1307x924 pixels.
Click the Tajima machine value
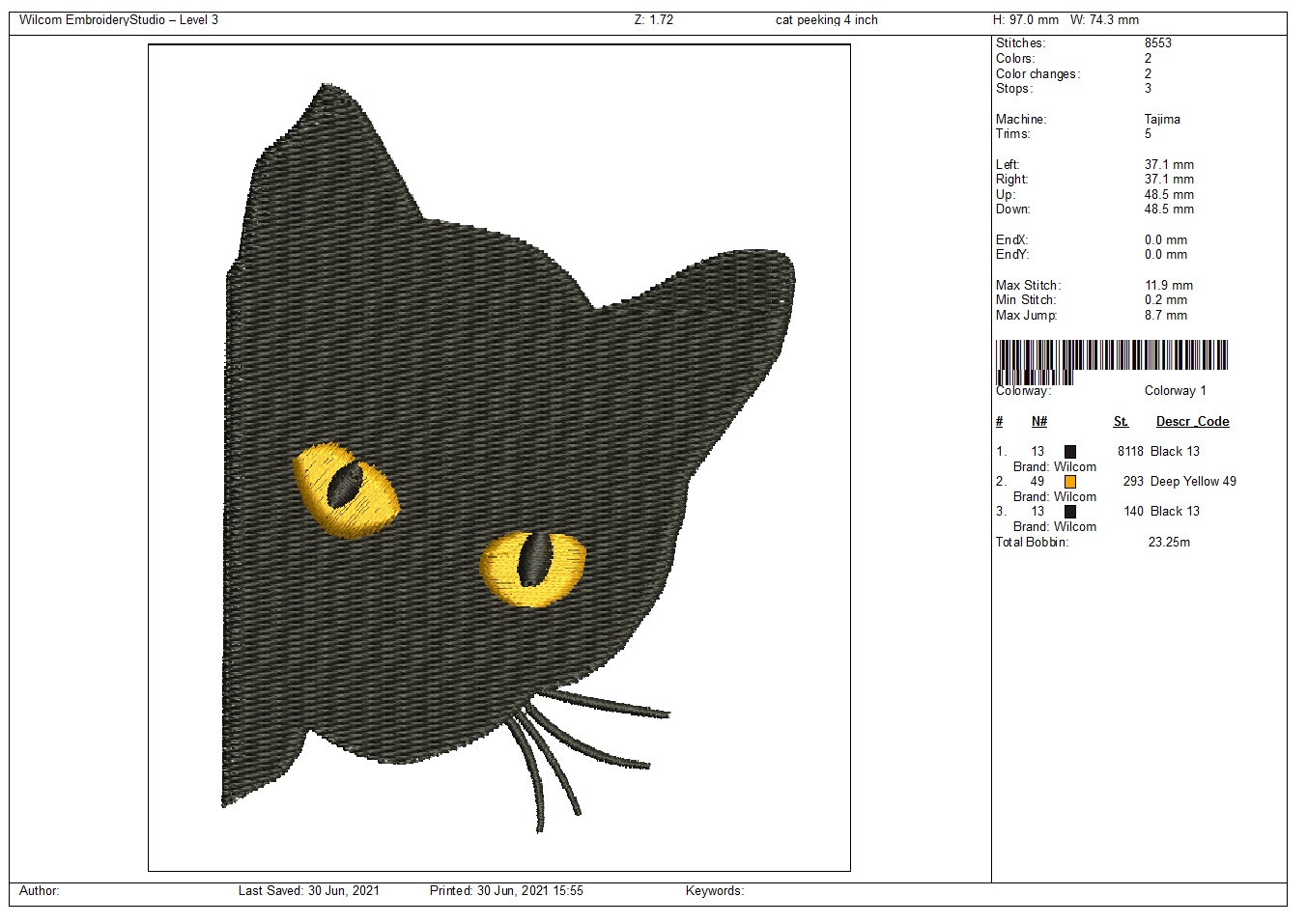coord(1162,120)
